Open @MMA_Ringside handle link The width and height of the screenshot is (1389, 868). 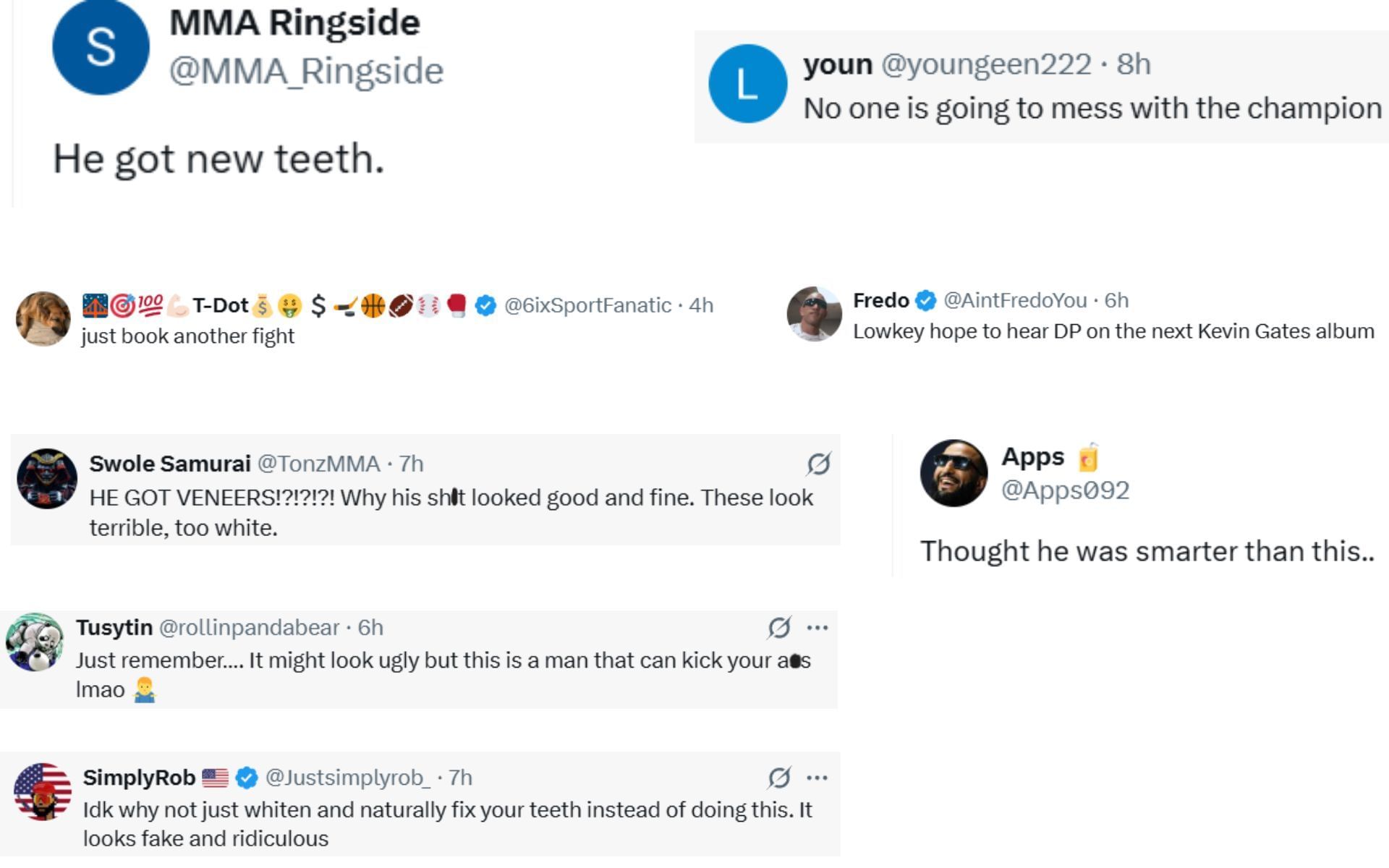tap(306, 71)
